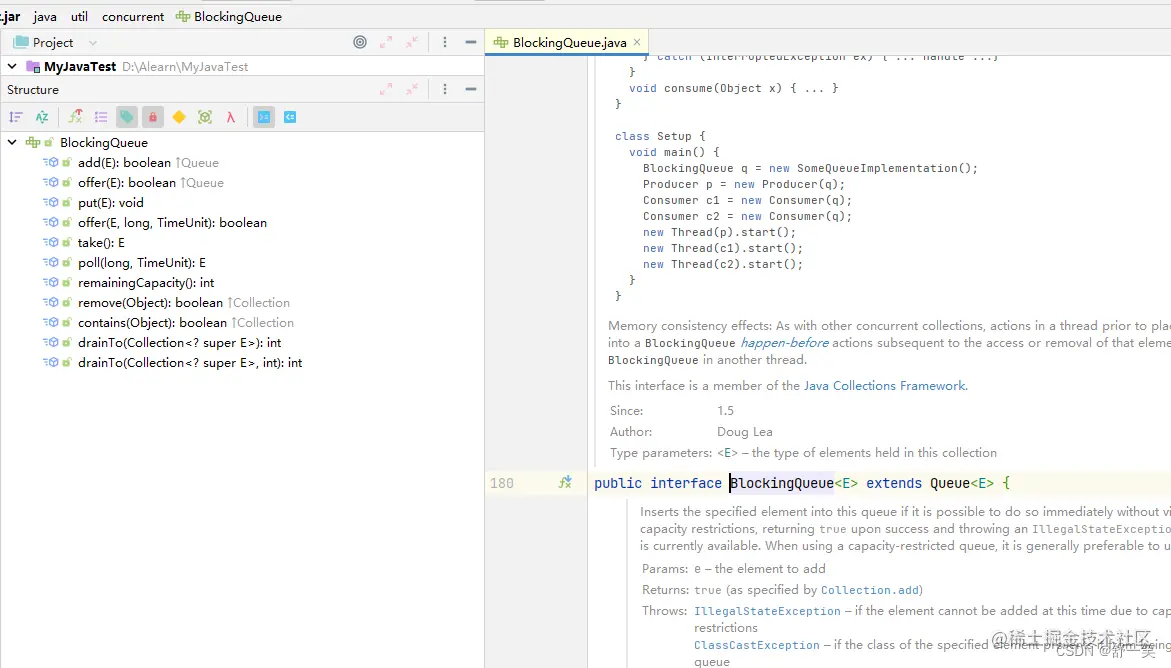
Task: Click line number 180 in the gutter
Action: (502, 483)
